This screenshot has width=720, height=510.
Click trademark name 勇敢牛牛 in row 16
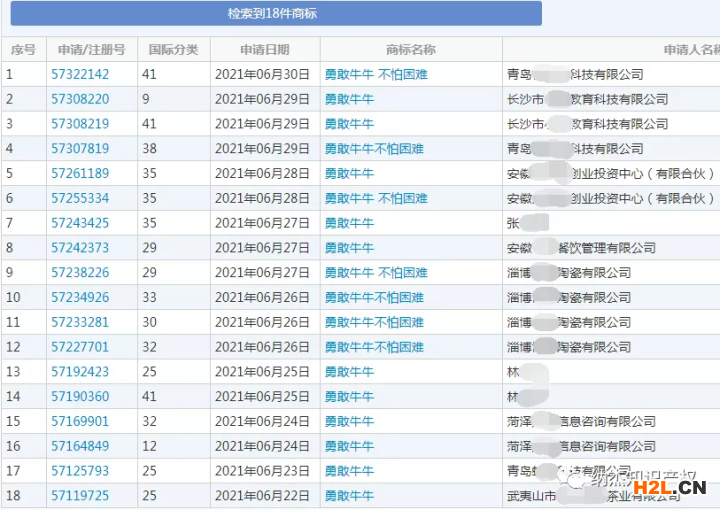349,446
